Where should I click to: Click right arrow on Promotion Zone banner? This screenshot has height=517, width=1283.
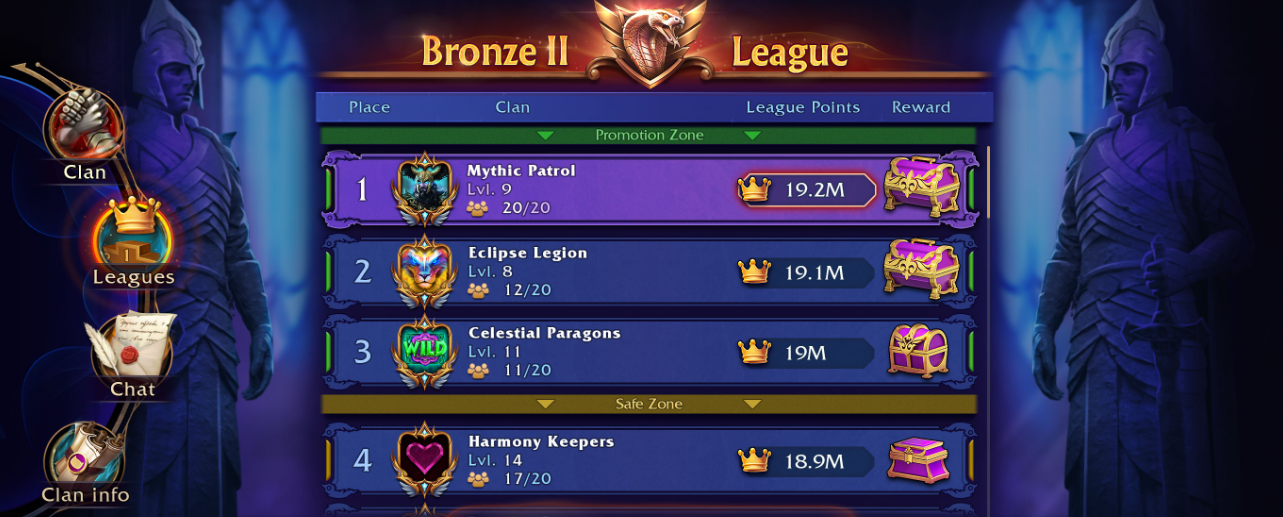tap(753, 135)
